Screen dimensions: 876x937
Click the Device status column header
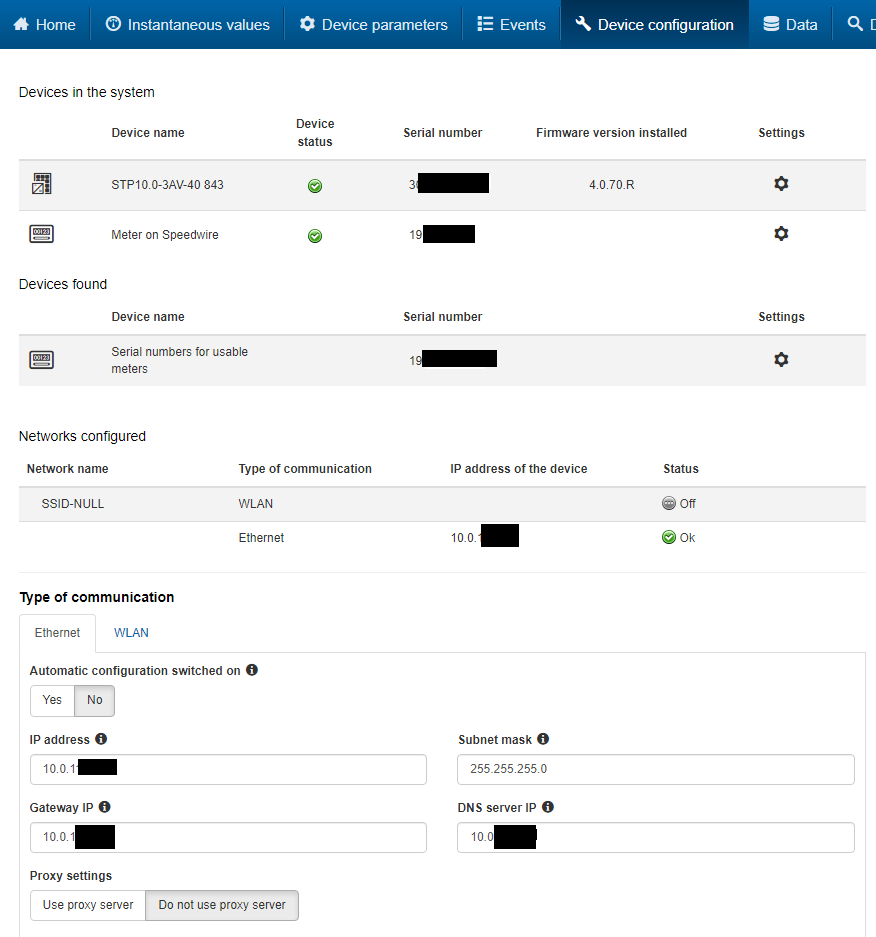click(x=315, y=133)
